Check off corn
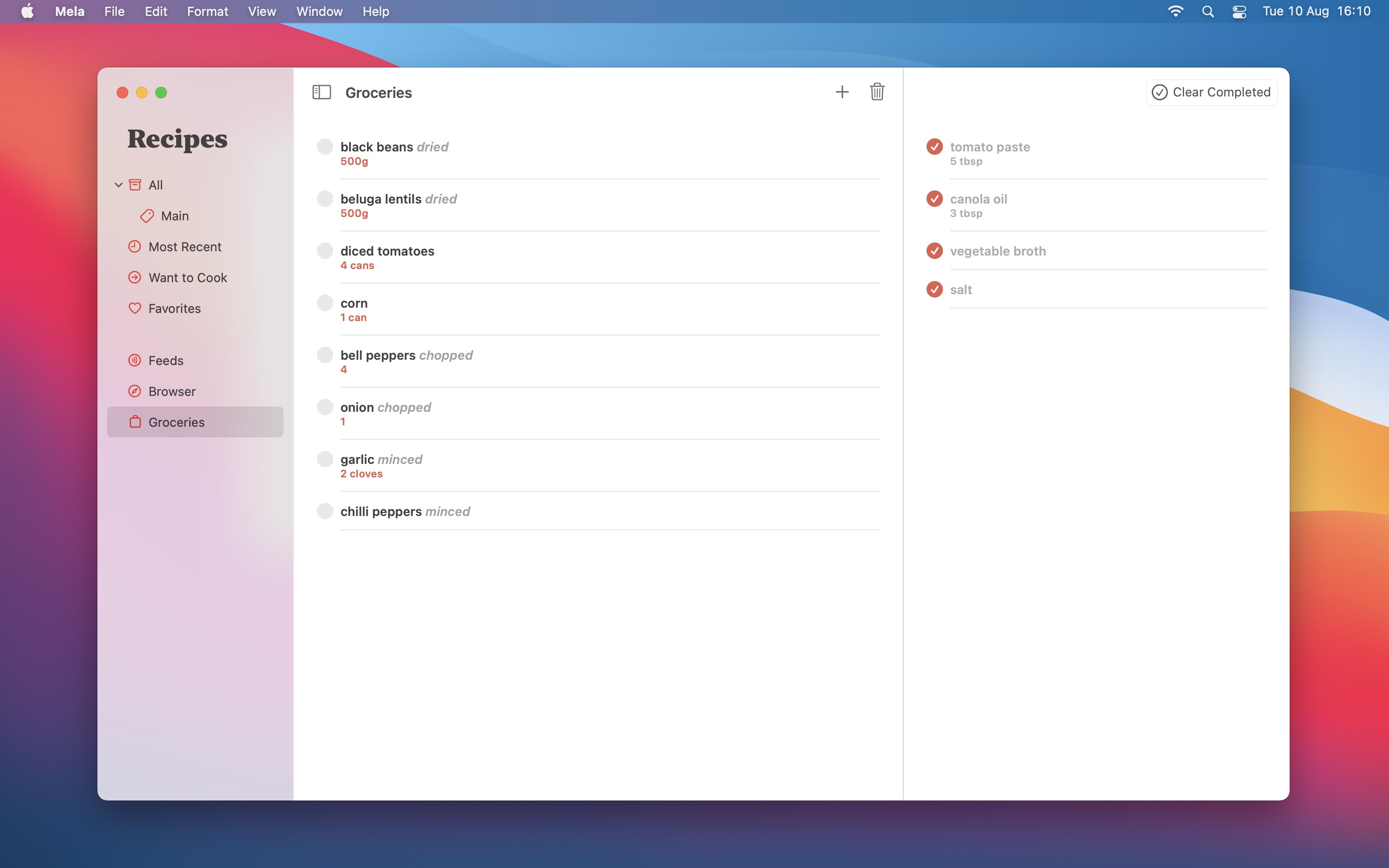1389x868 pixels. [325, 303]
